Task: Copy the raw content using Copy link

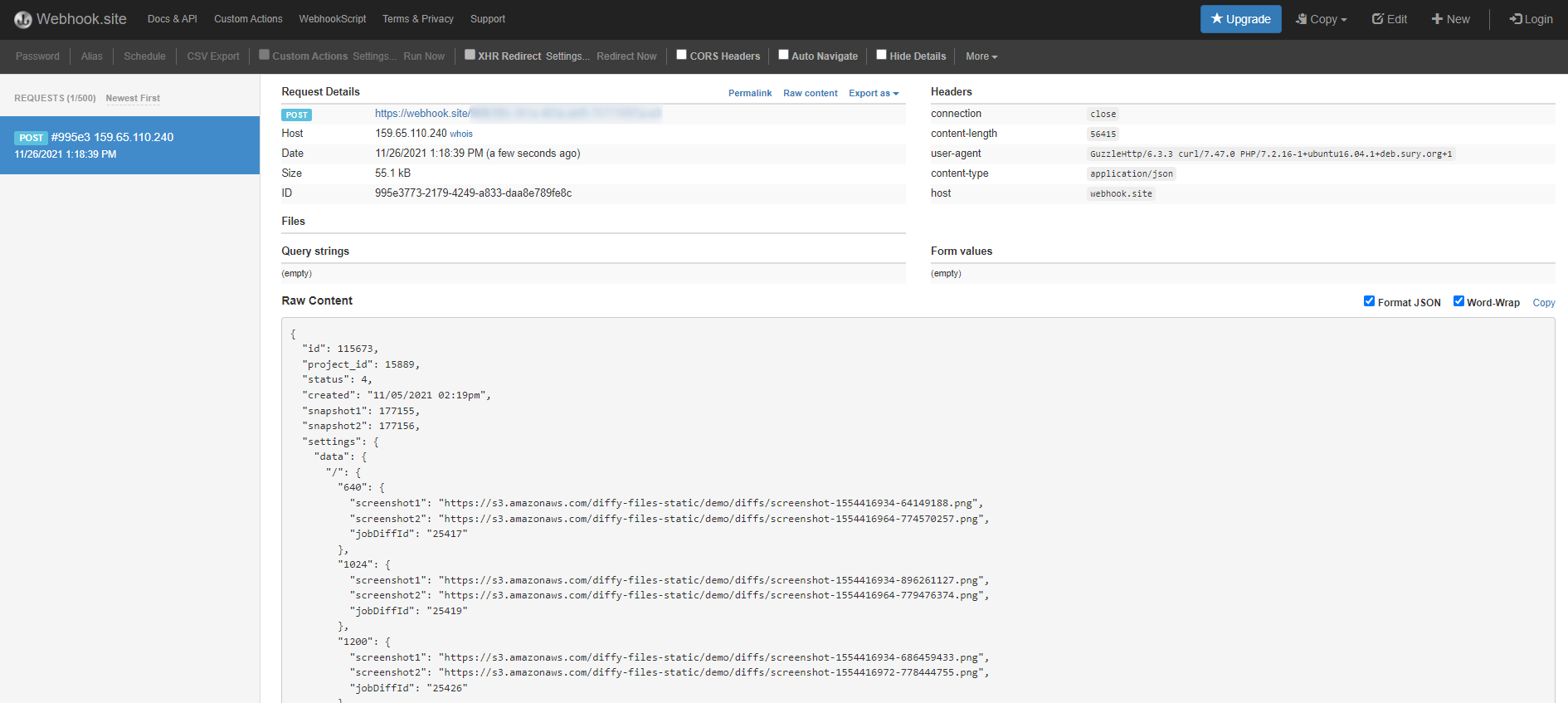Action: tap(1544, 303)
